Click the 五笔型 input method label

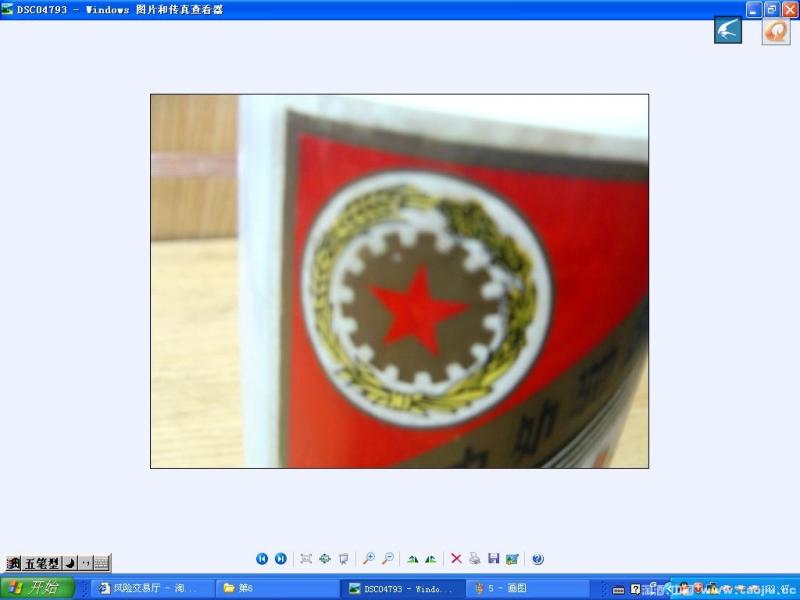pyautogui.click(x=42, y=564)
